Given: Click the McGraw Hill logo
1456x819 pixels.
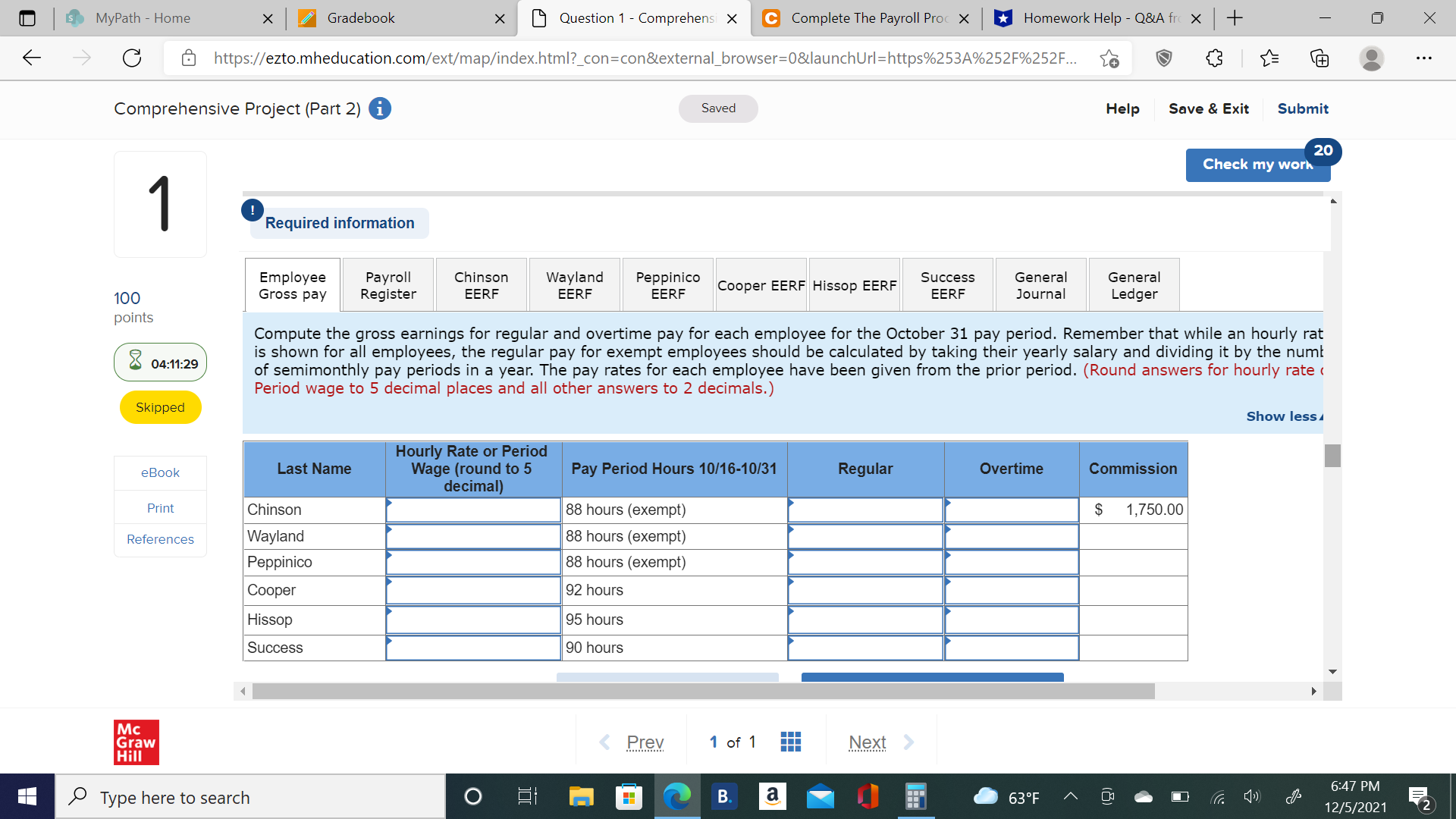Looking at the screenshot, I should 136,742.
